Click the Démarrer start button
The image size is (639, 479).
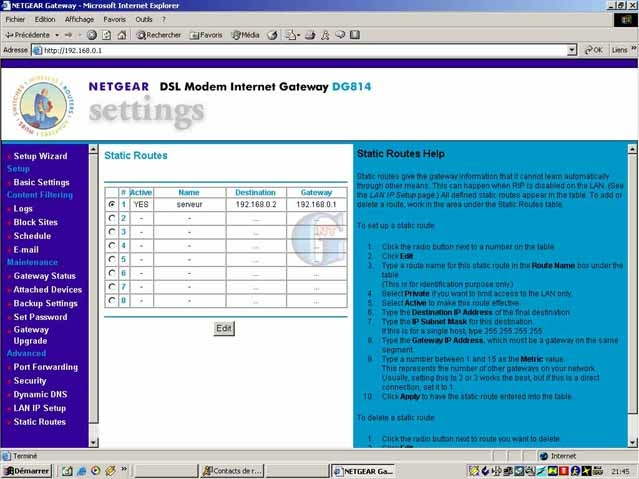tap(27, 471)
